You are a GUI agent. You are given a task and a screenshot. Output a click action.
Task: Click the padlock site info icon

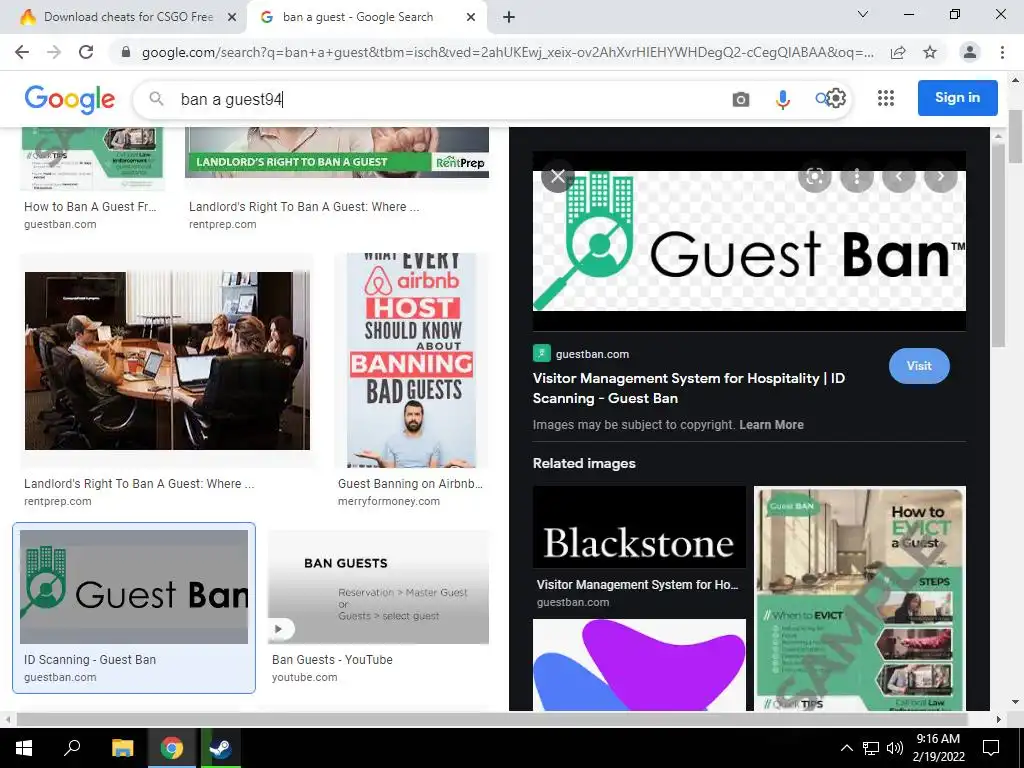click(x=126, y=52)
